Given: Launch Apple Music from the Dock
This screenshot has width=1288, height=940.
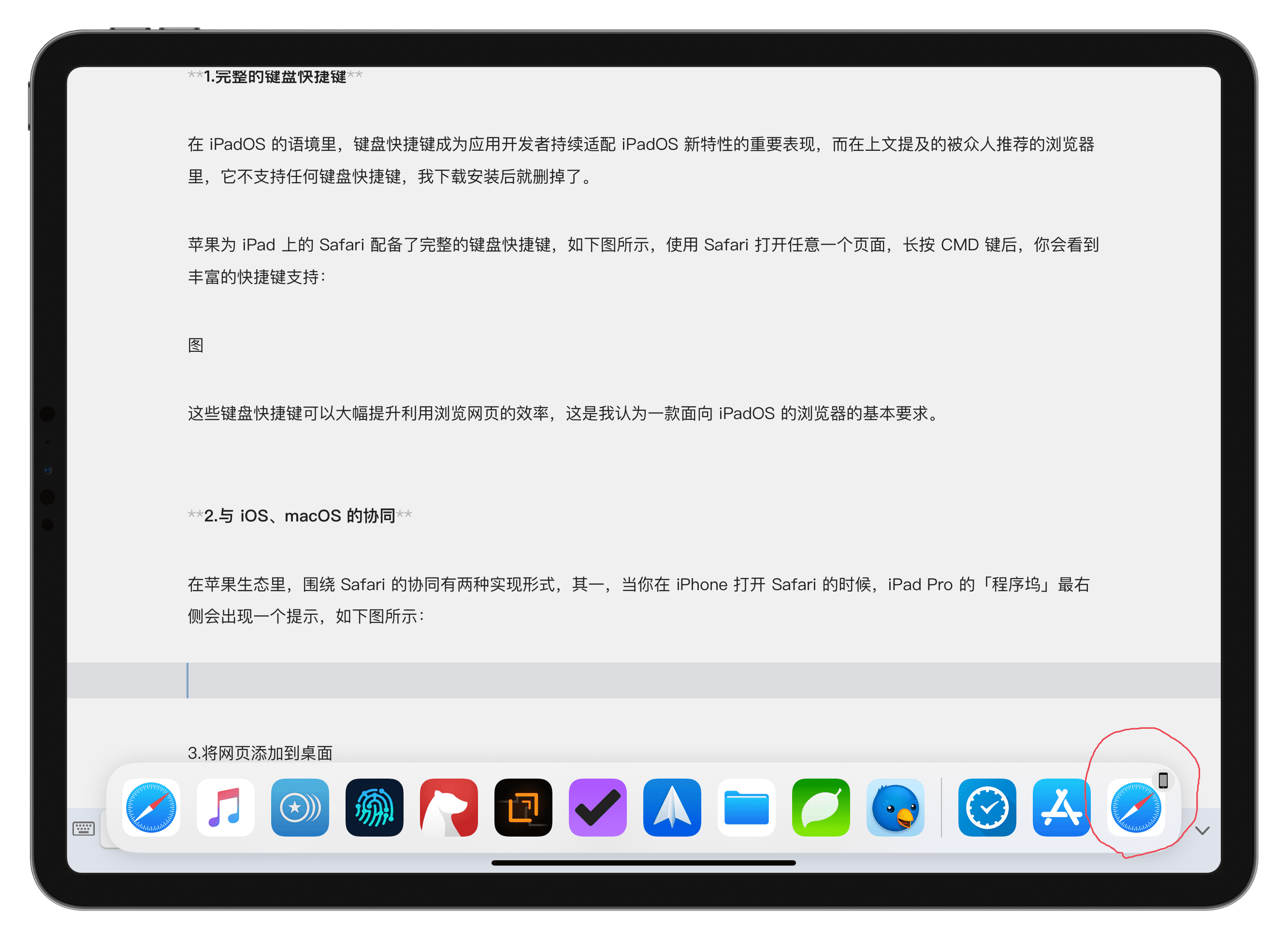Looking at the screenshot, I should pyautogui.click(x=225, y=808).
